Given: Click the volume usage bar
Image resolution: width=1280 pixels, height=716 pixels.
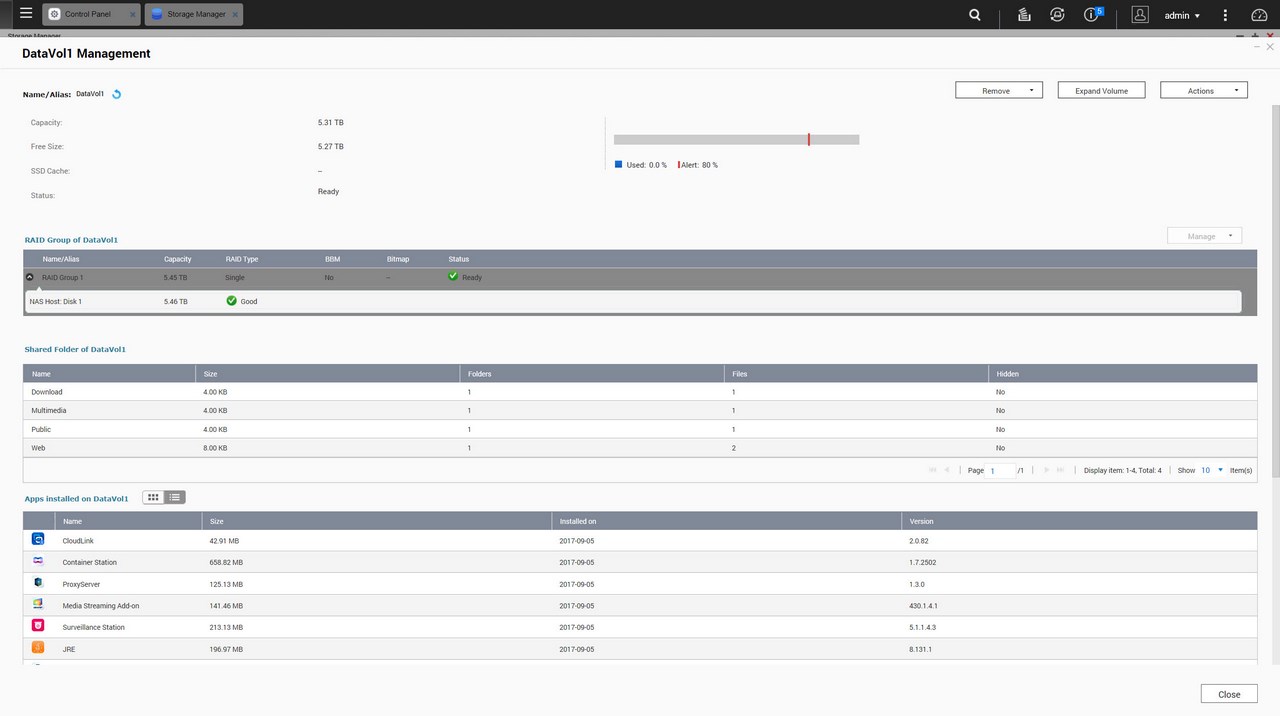Looking at the screenshot, I should click(736, 140).
